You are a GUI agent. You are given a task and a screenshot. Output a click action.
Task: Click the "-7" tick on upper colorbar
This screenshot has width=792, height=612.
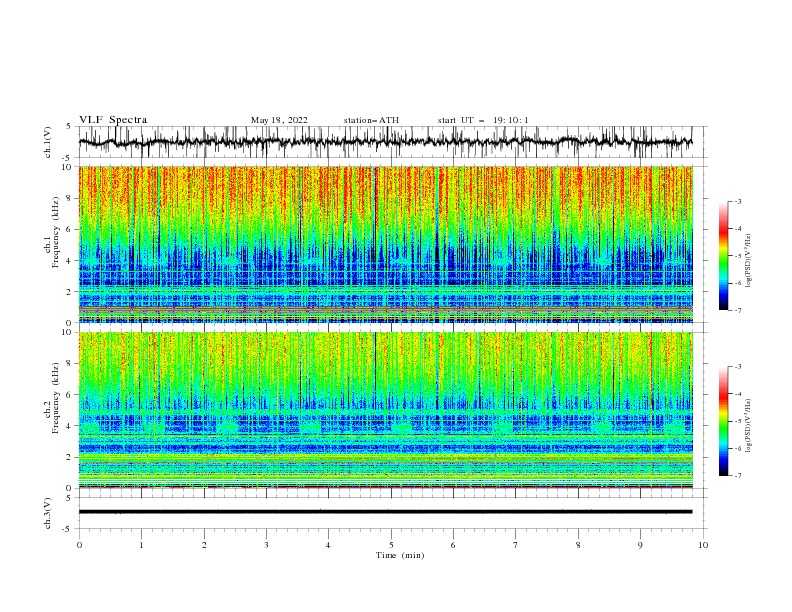tap(738, 310)
